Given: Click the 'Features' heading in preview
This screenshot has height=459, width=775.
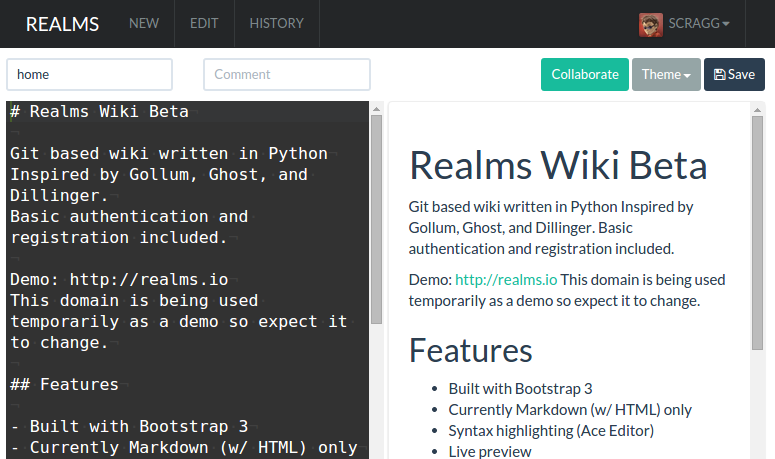Looking at the screenshot, I should pyautogui.click(x=471, y=350).
